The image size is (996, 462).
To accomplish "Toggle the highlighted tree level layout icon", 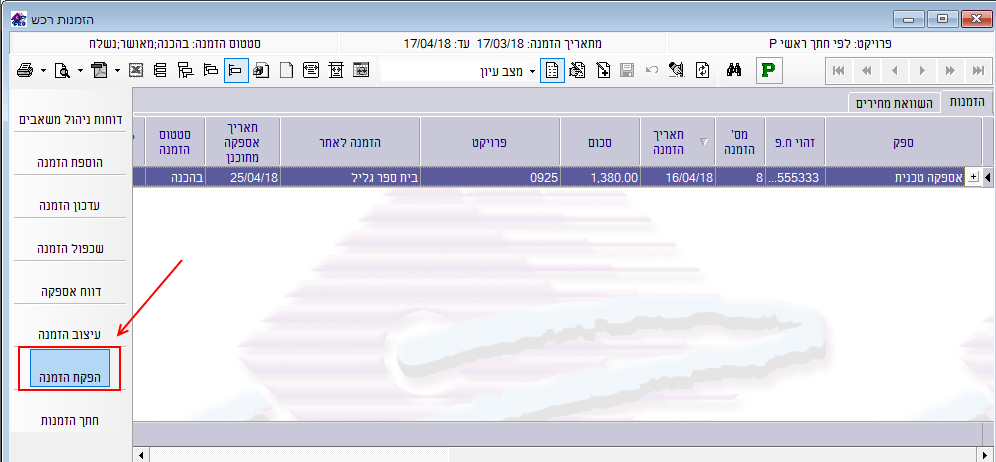I will [x=236, y=70].
